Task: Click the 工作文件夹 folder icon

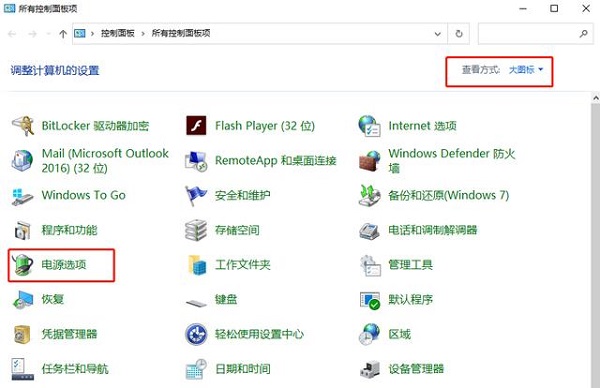Action: pyautogui.click(x=197, y=265)
